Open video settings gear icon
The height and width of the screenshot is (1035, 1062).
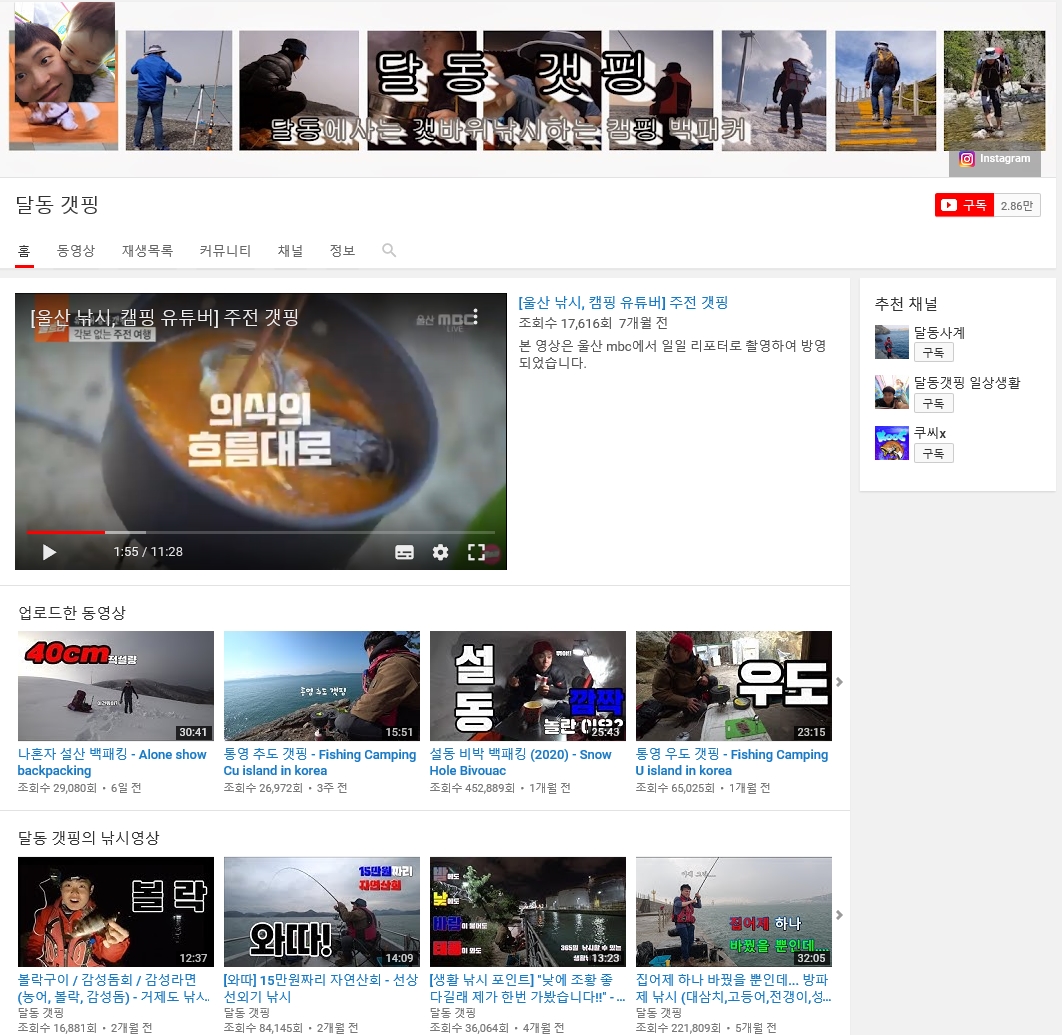[x=440, y=552]
